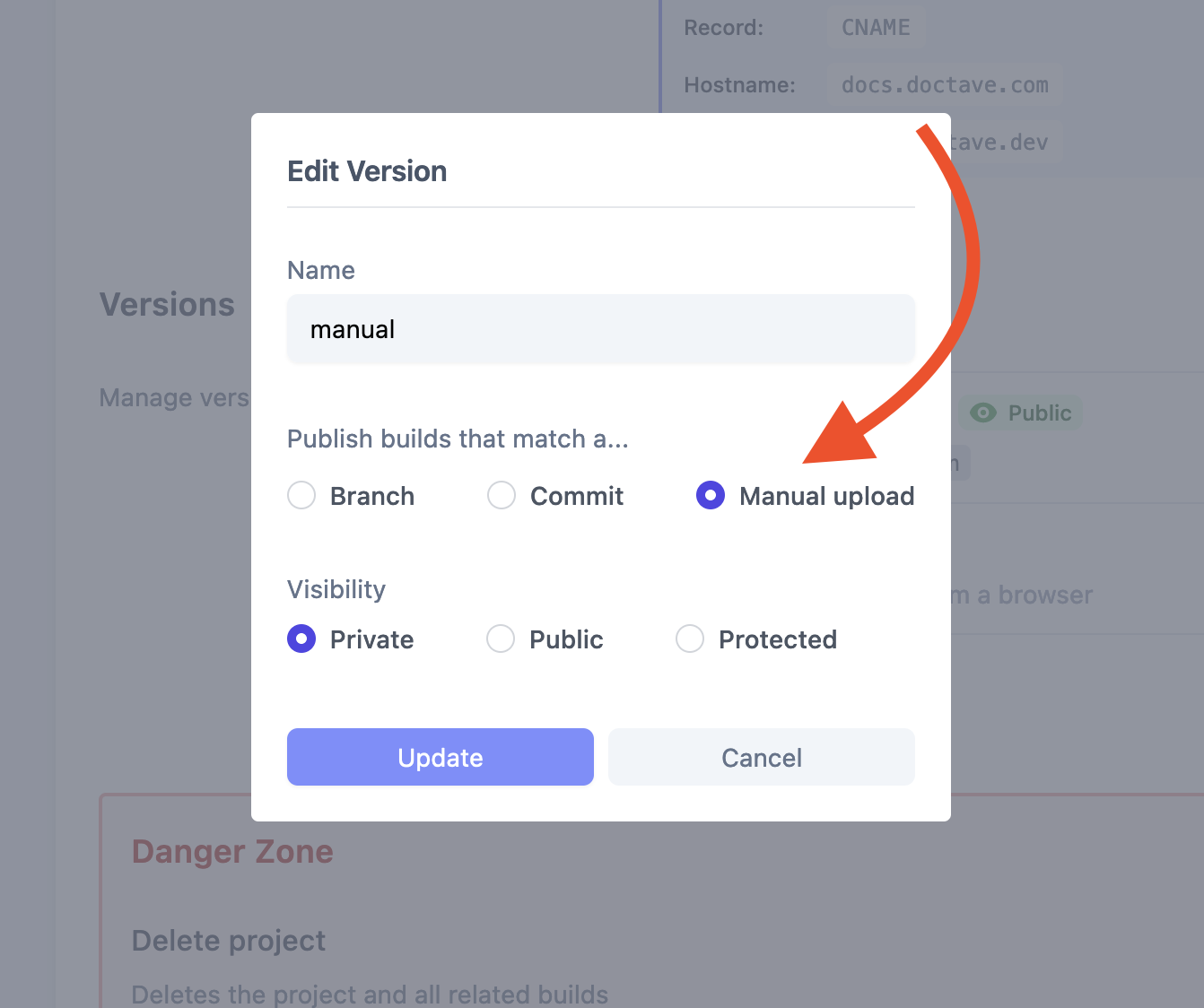
Task: Keep visibility as Private
Action: tap(301, 639)
